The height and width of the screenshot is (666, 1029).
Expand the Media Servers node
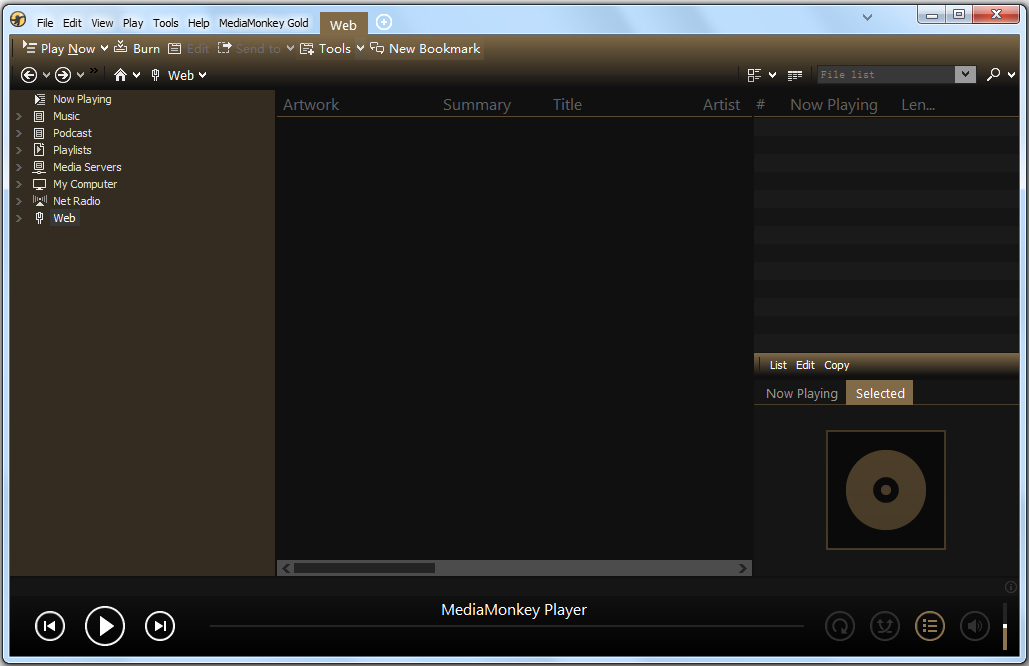[x=19, y=167]
